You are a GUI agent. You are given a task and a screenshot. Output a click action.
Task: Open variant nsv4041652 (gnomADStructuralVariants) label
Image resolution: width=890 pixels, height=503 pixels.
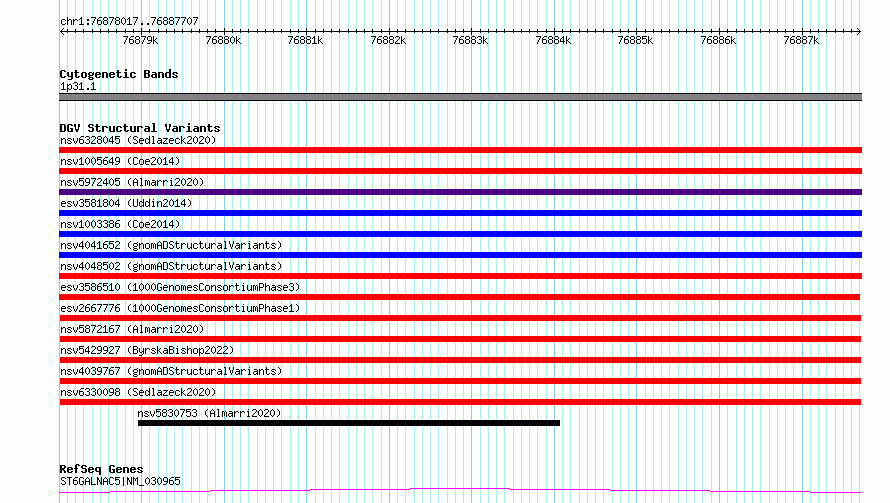click(171, 245)
